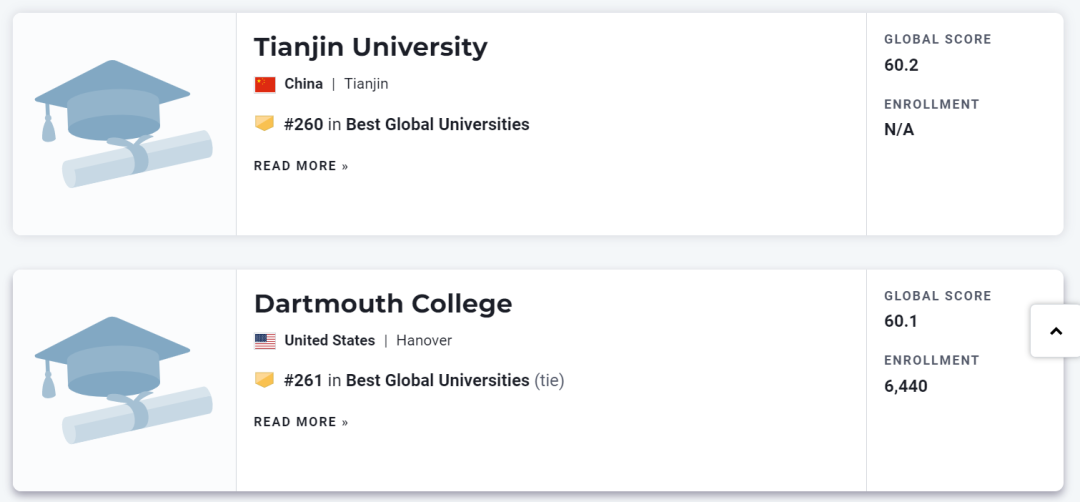The width and height of the screenshot is (1080, 502).
Task: Click Tianjin's global score value 60.2
Action: coord(901,65)
